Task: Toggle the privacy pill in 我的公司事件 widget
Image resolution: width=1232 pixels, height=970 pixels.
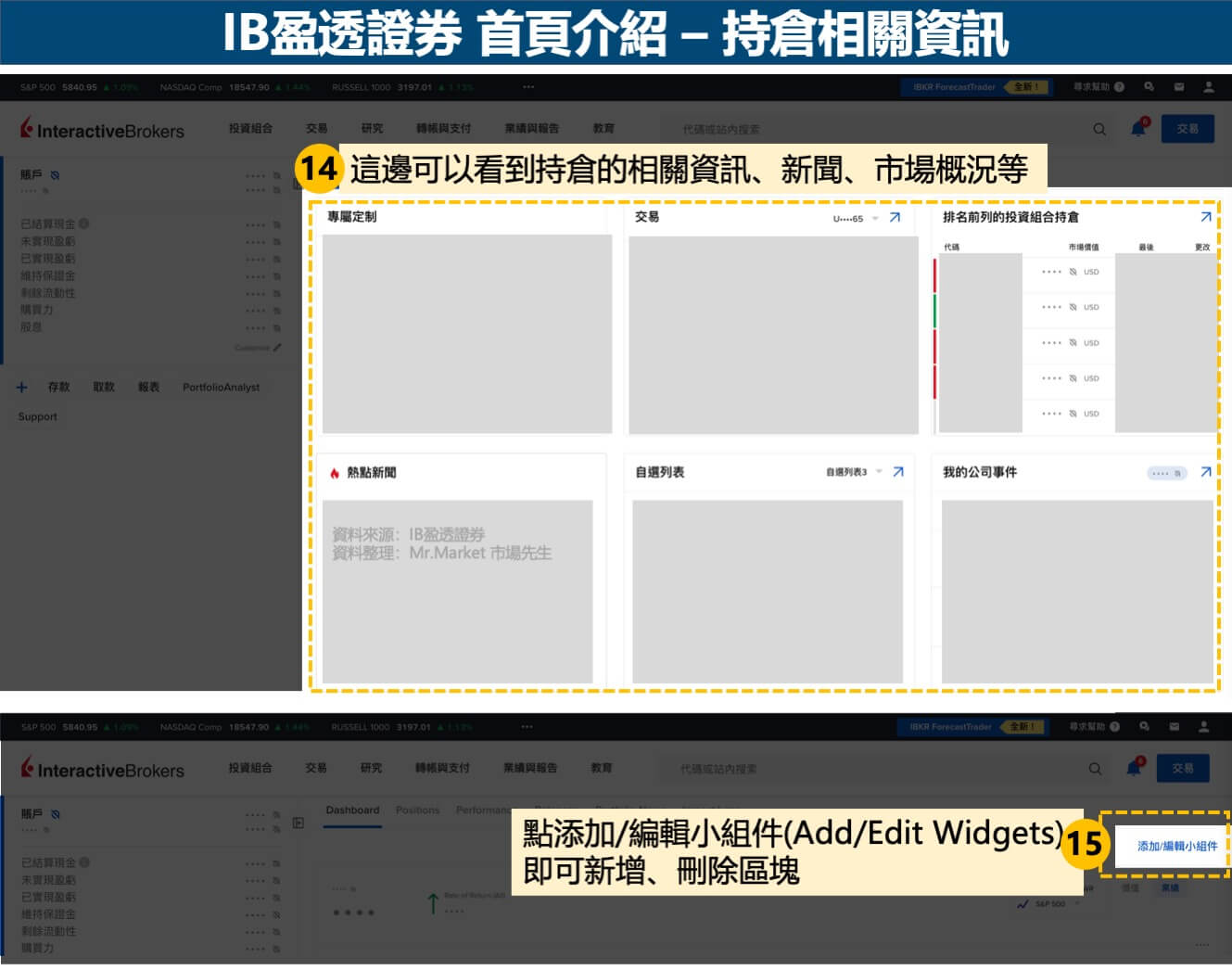Action: [x=1166, y=473]
